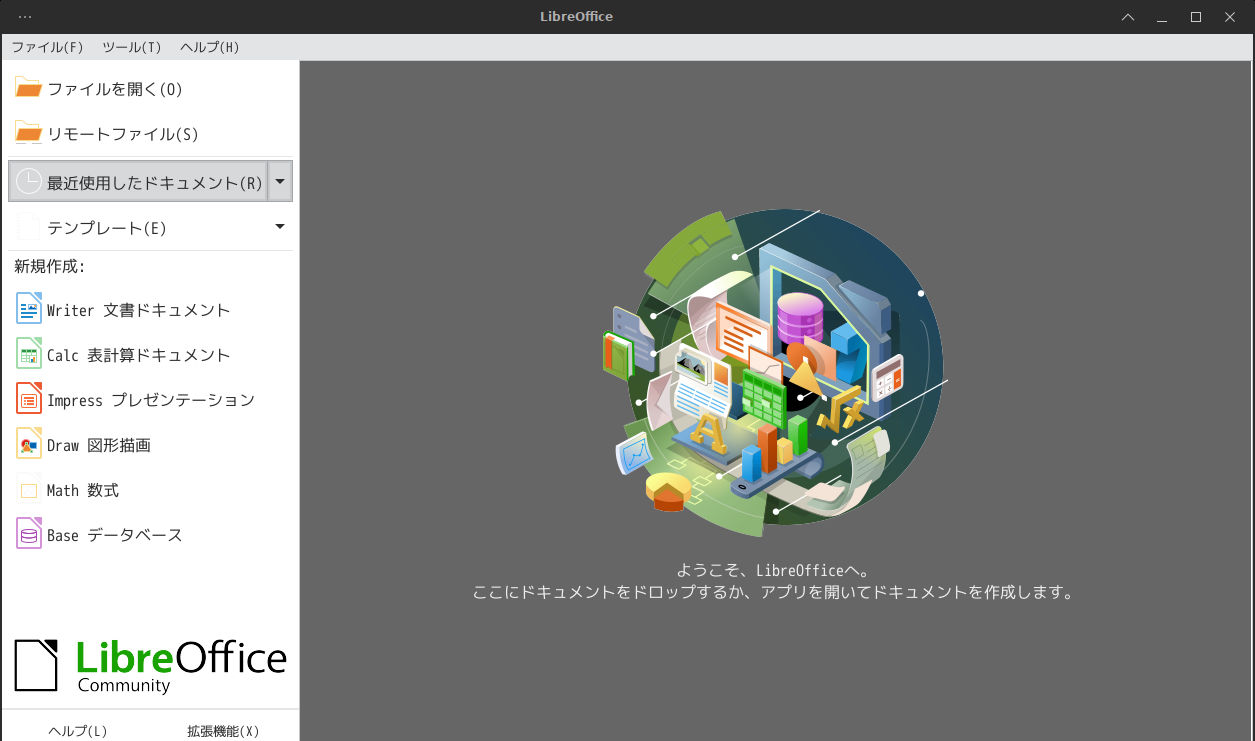The image size is (1255, 741).
Task: Click the Impress presentation icon
Action: [29, 399]
